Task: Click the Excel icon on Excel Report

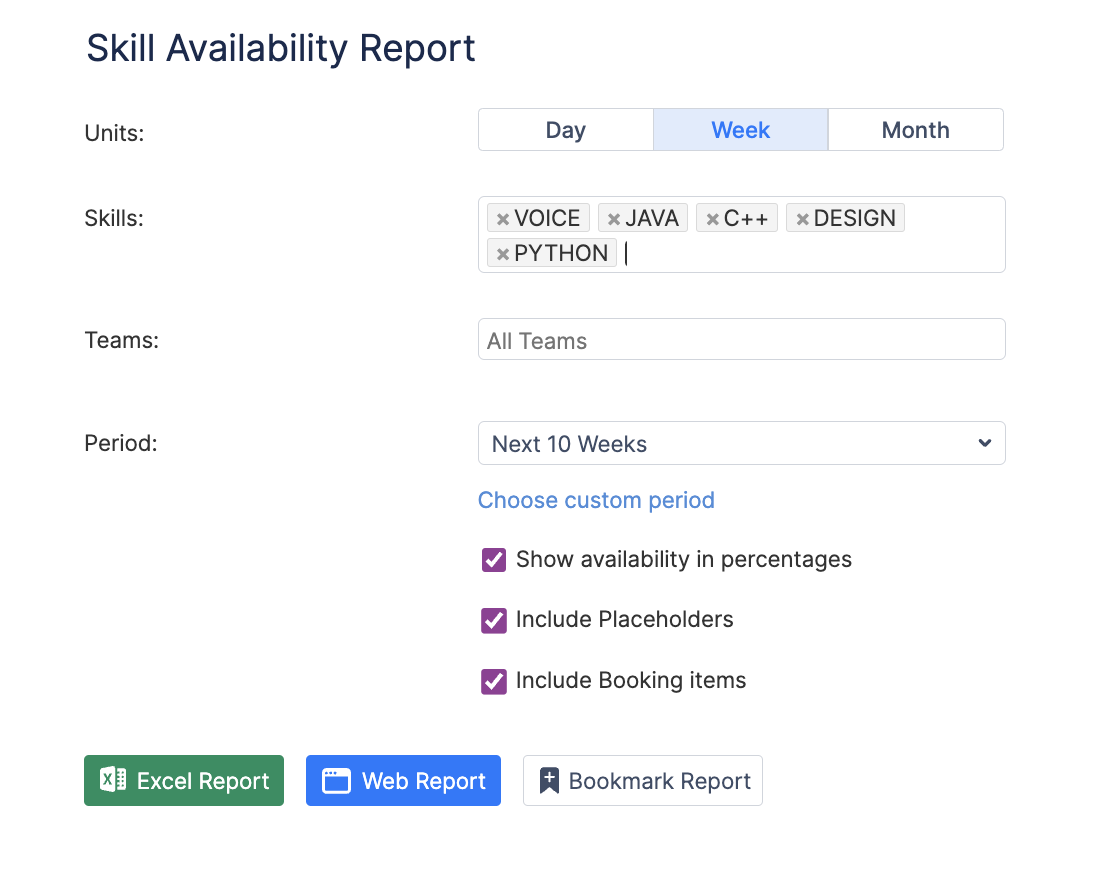Action: (113, 781)
